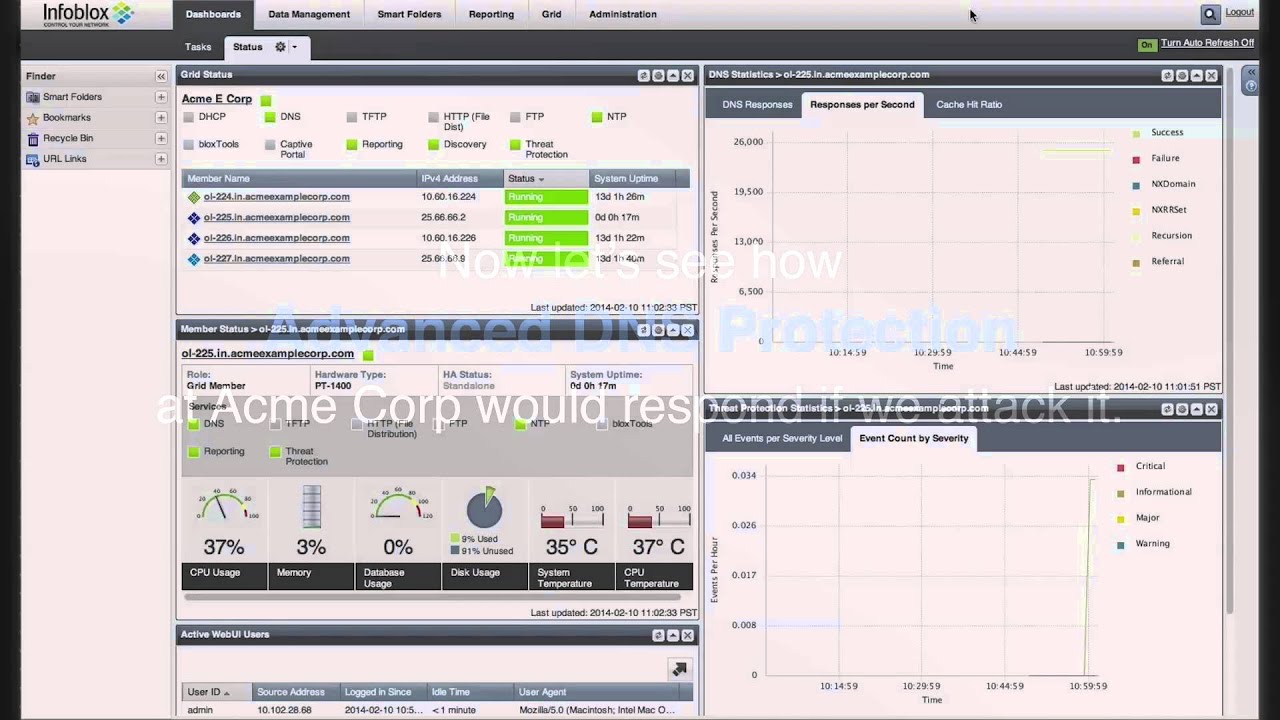
Task: Refresh the Active WebUI Users panel
Action: tap(658, 635)
